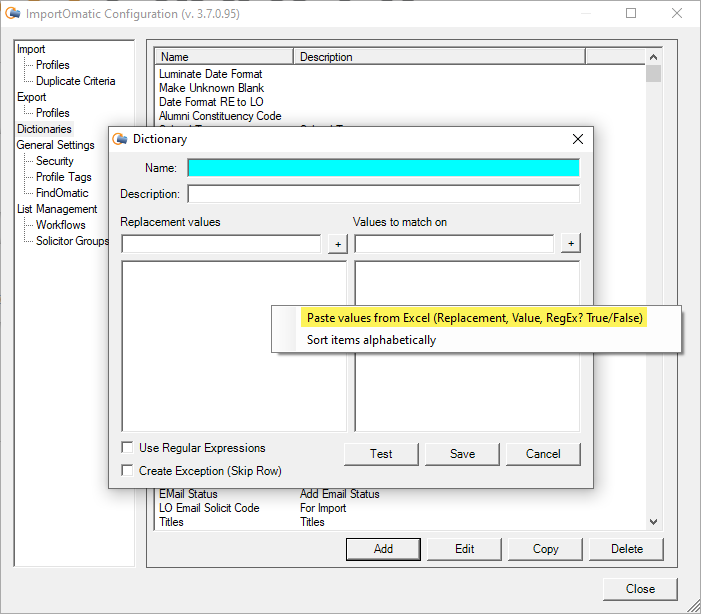The image size is (701, 614).
Task: Click the Replacement values text box
Action: (221, 244)
